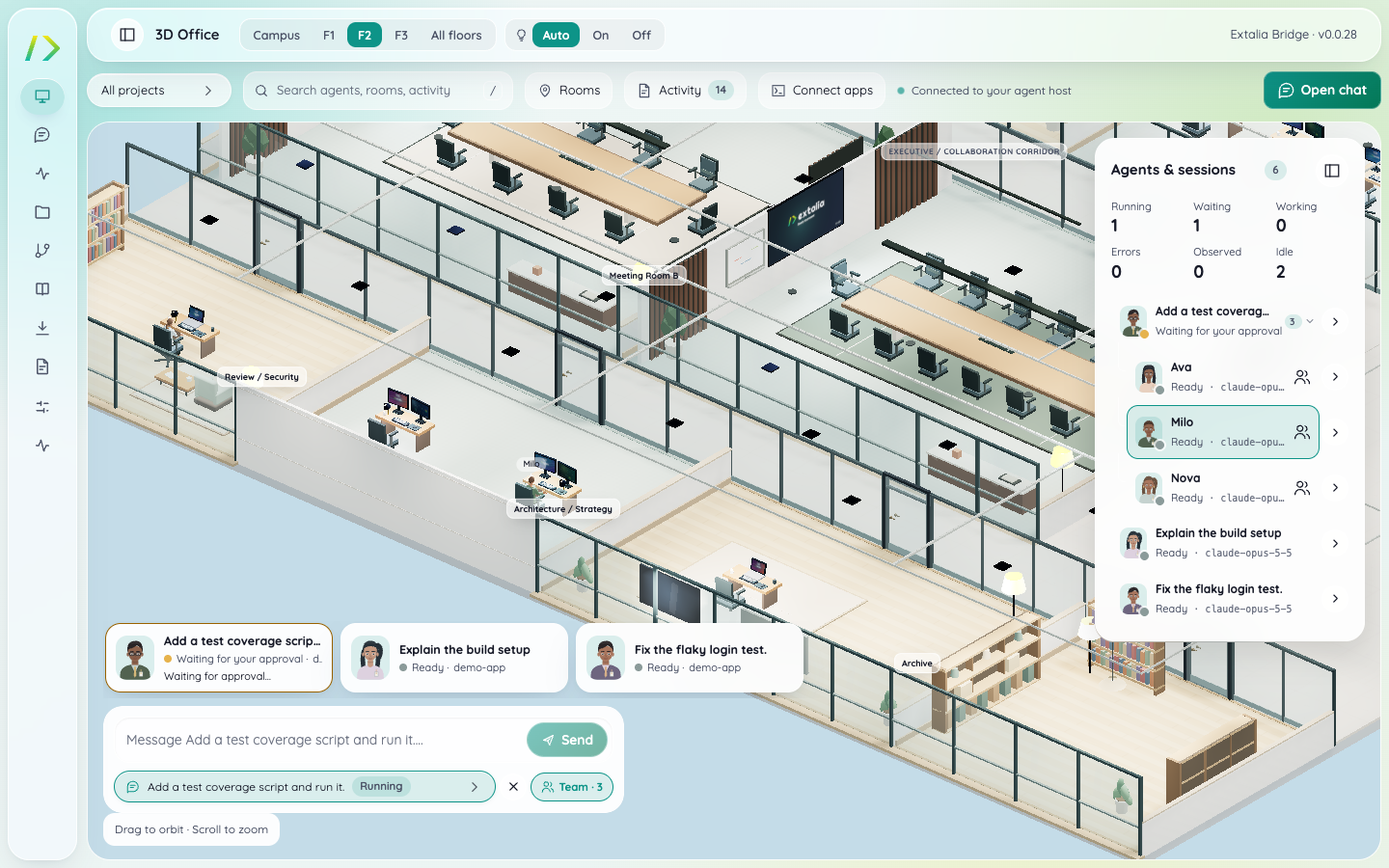Select floor F2 tab
Viewport: 1389px width, 868px height.
(365, 36)
